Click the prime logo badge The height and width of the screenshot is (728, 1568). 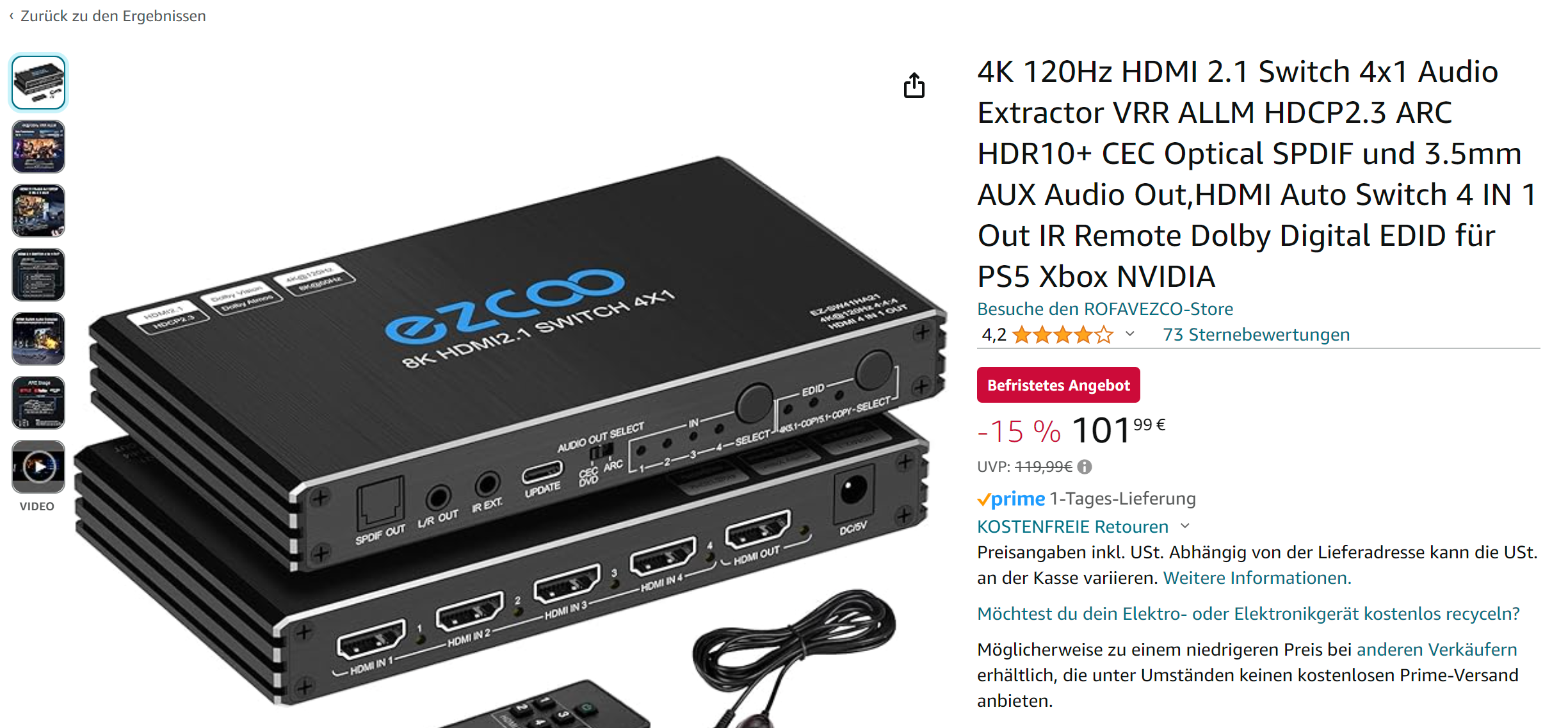click(x=1011, y=499)
